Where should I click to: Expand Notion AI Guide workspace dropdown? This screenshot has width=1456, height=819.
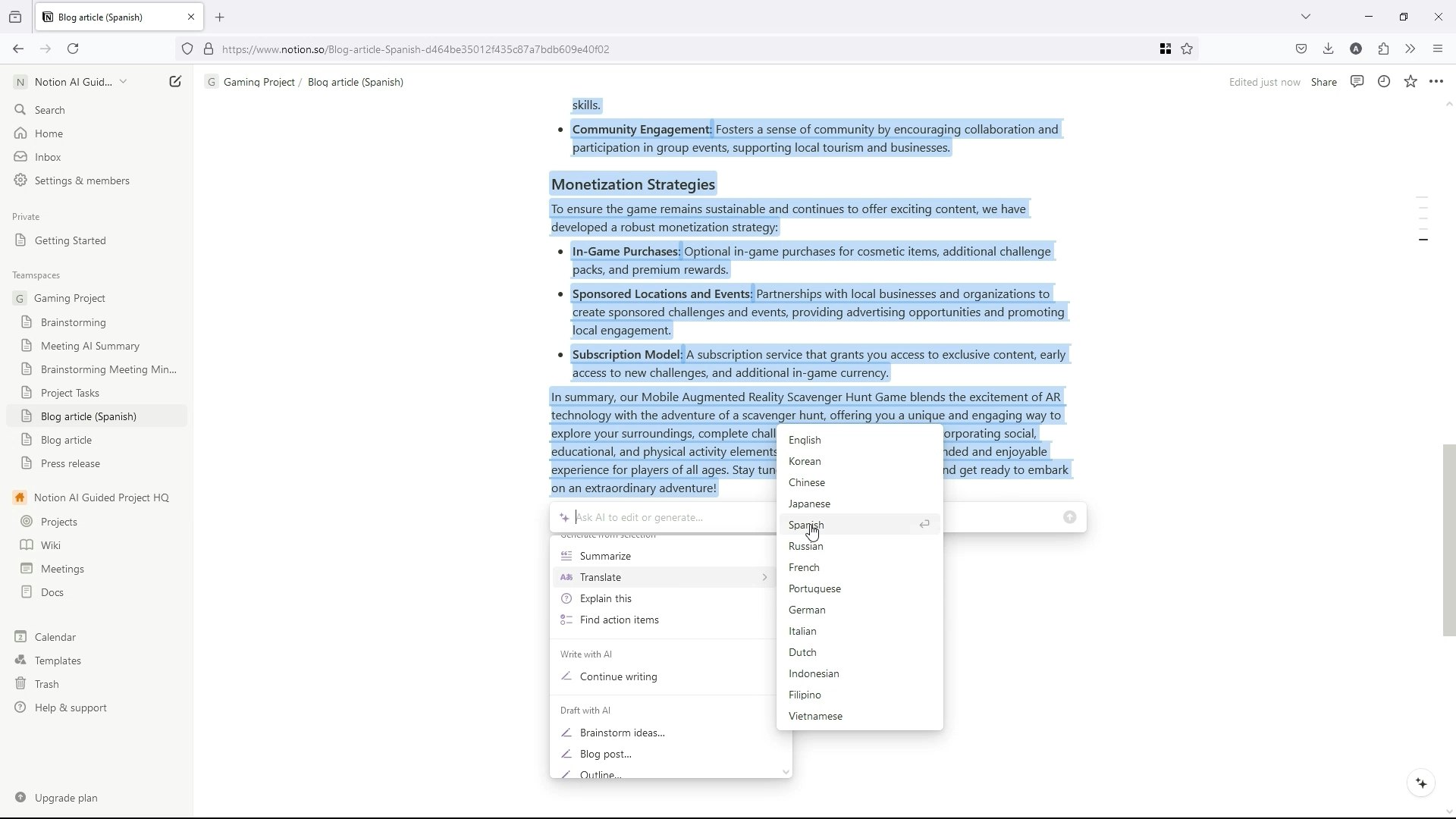123,82
